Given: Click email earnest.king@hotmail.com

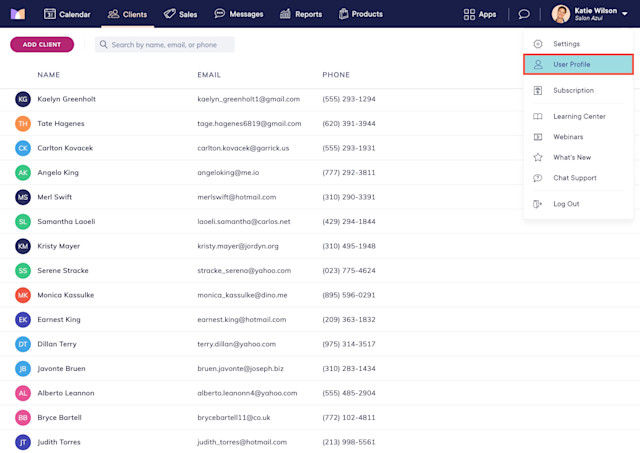Looking at the screenshot, I should [242, 320].
